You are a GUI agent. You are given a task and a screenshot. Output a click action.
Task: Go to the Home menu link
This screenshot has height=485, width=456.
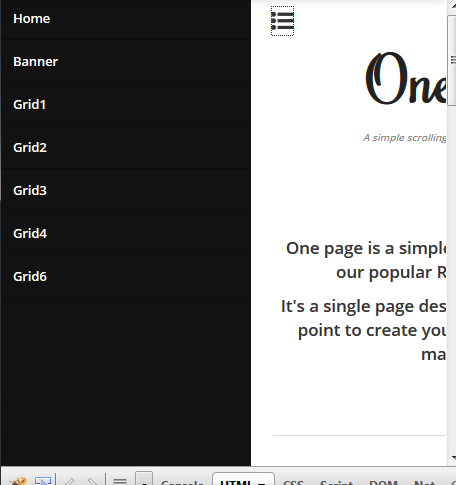tap(126, 19)
